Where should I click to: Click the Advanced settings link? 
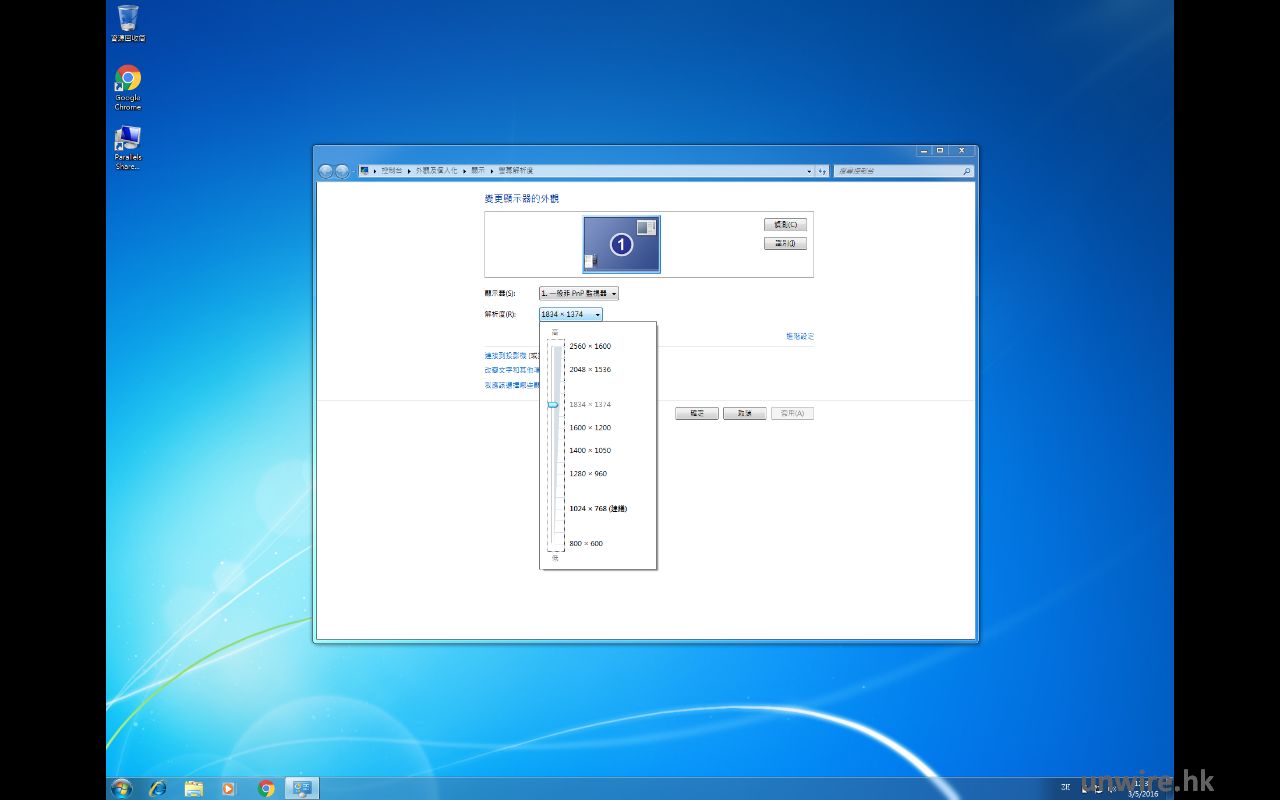pyautogui.click(x=800, y=337)
